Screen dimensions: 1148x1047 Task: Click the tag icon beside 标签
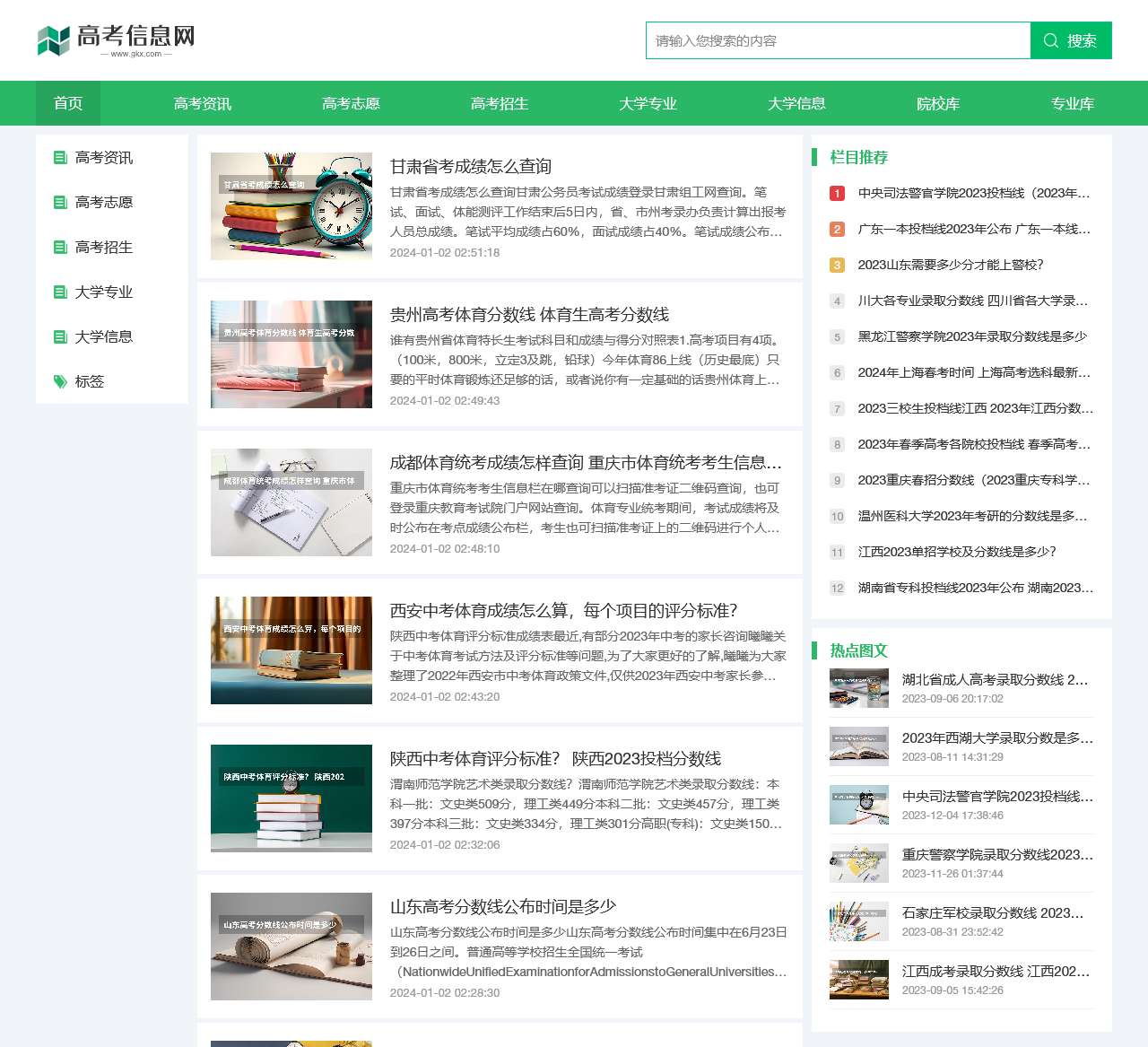point(60,382)
